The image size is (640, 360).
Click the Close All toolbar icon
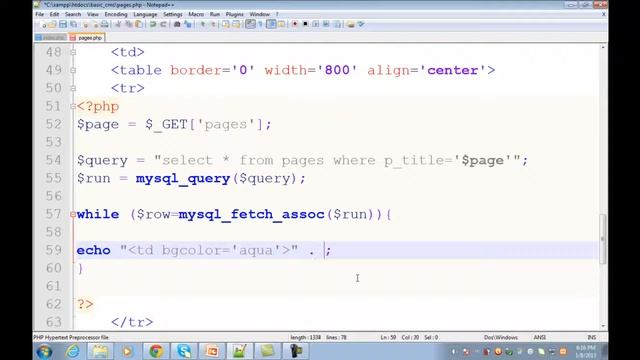point(95,24)
